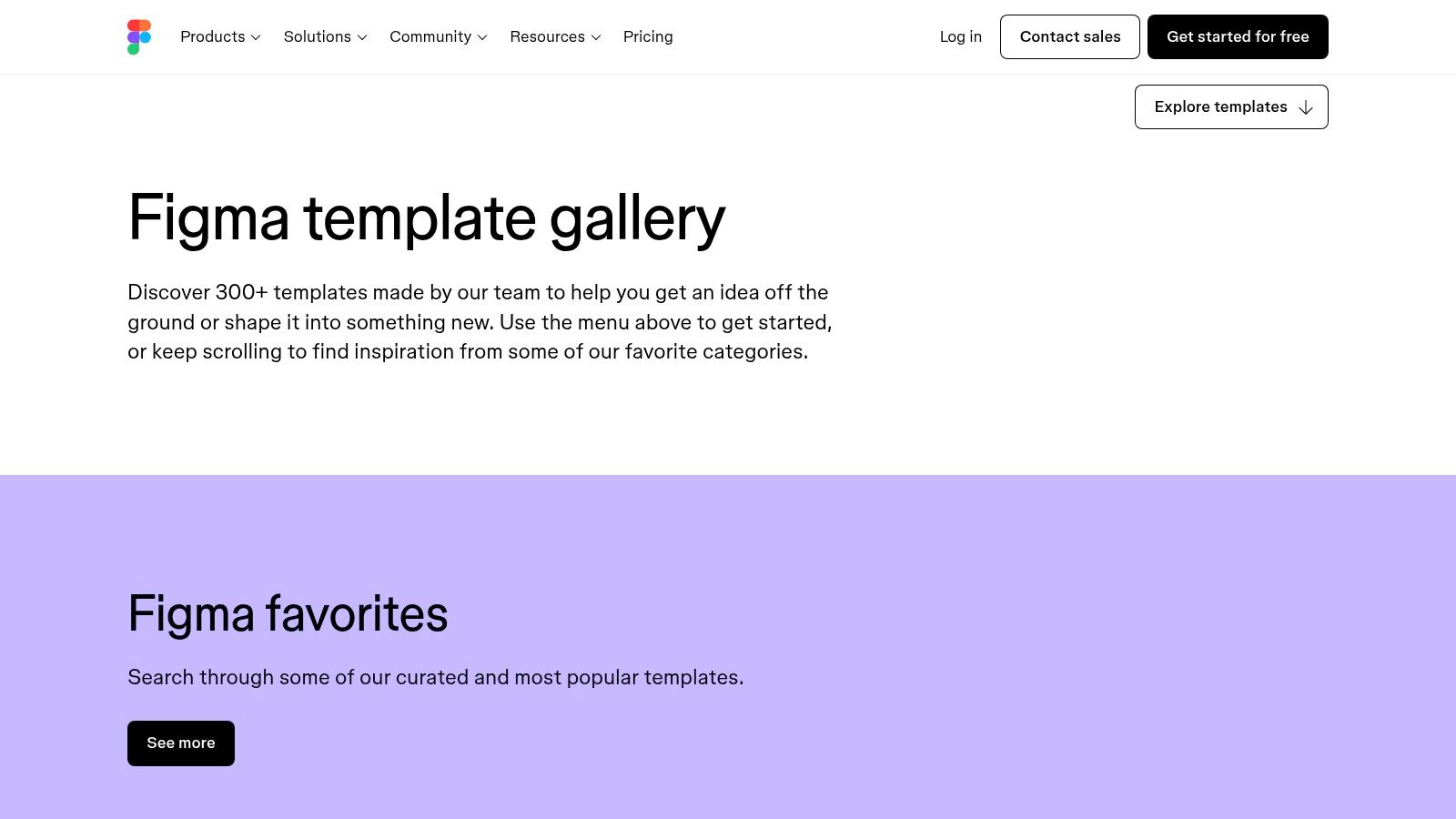Image resolution: width=1456 pixels, height=819 pixels.
Task: Click the Log in link
Action: click(x=960, y=36)
